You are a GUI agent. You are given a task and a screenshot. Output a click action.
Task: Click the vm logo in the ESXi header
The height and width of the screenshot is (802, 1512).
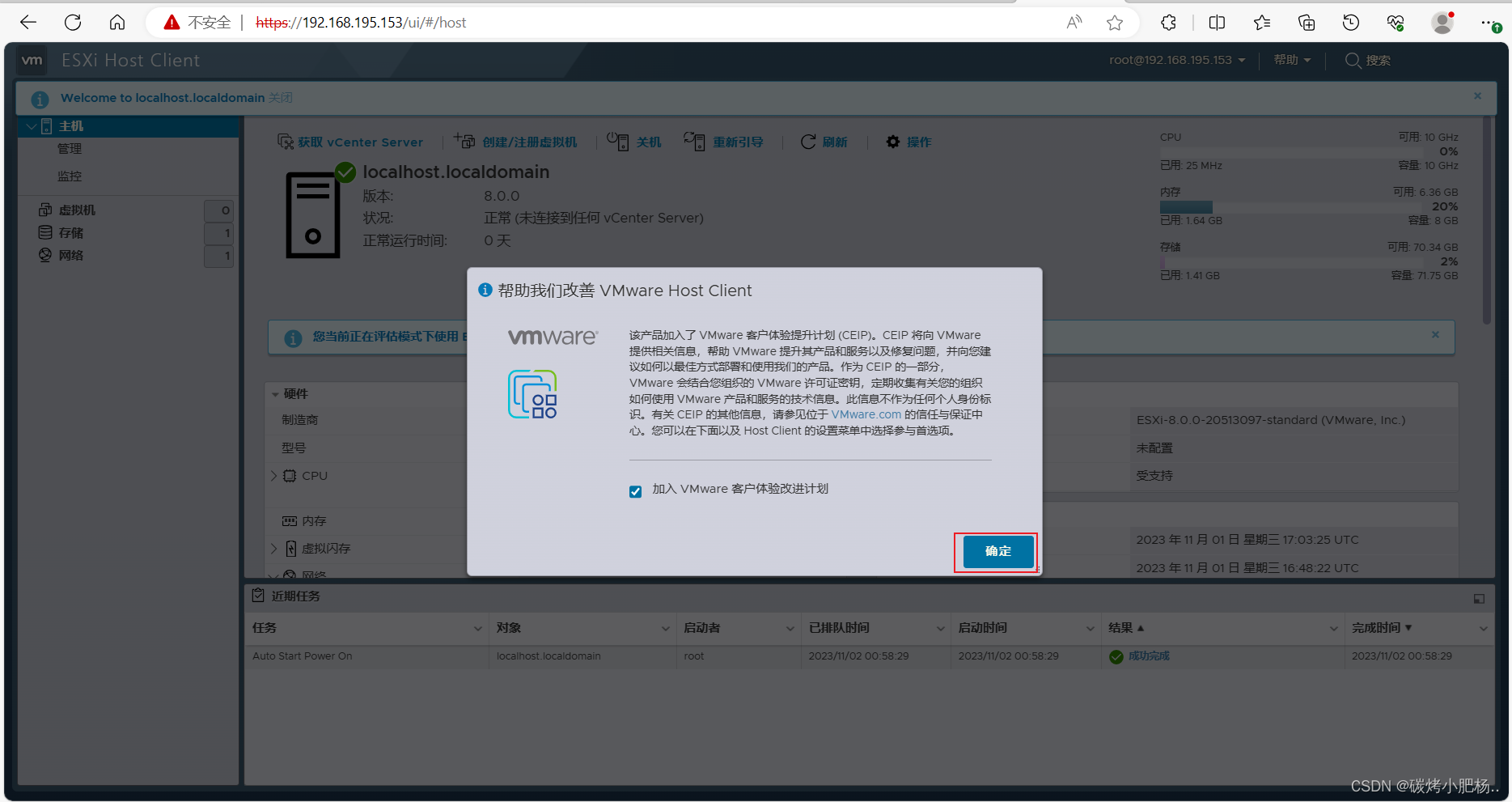pyautogui.click(x=32, y=60)
